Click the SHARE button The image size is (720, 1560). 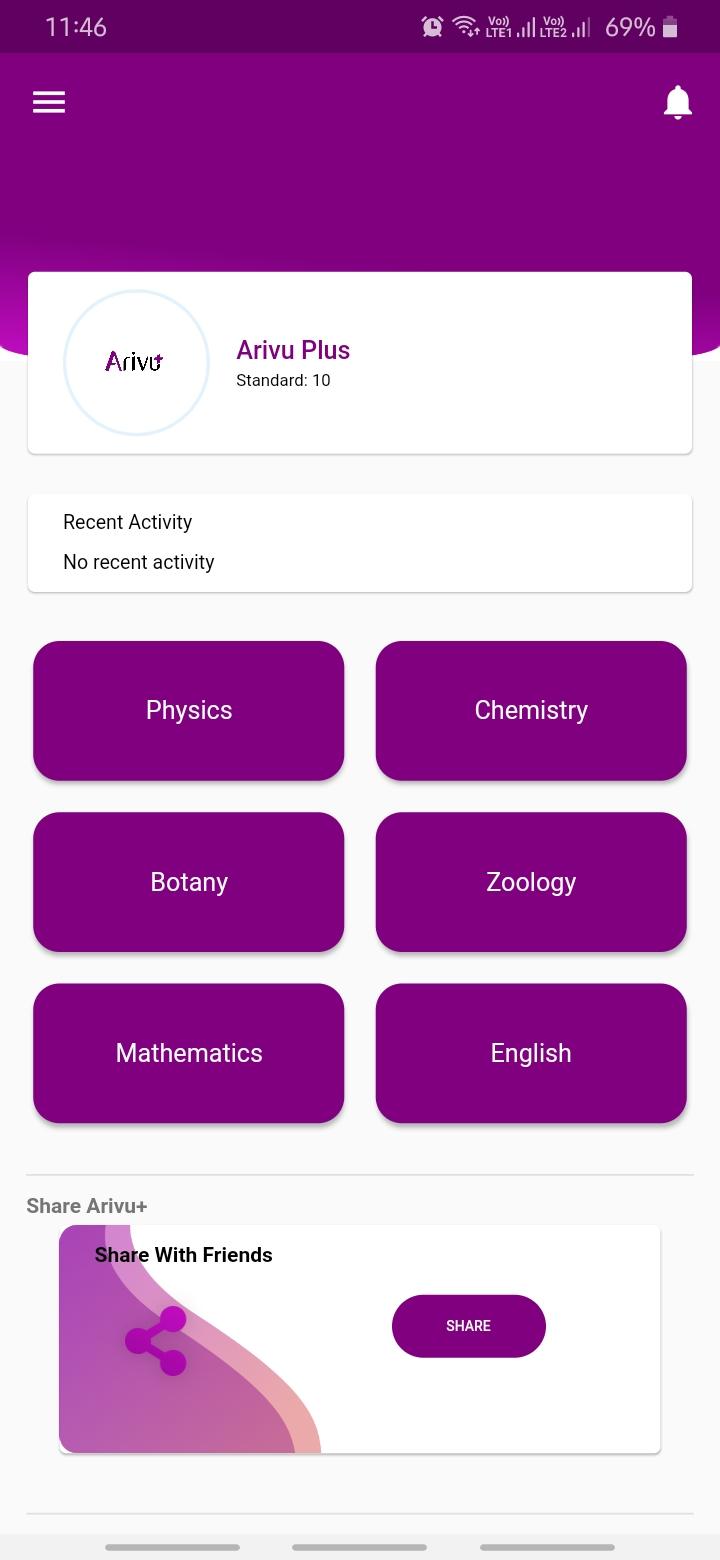pos(469,1326)
